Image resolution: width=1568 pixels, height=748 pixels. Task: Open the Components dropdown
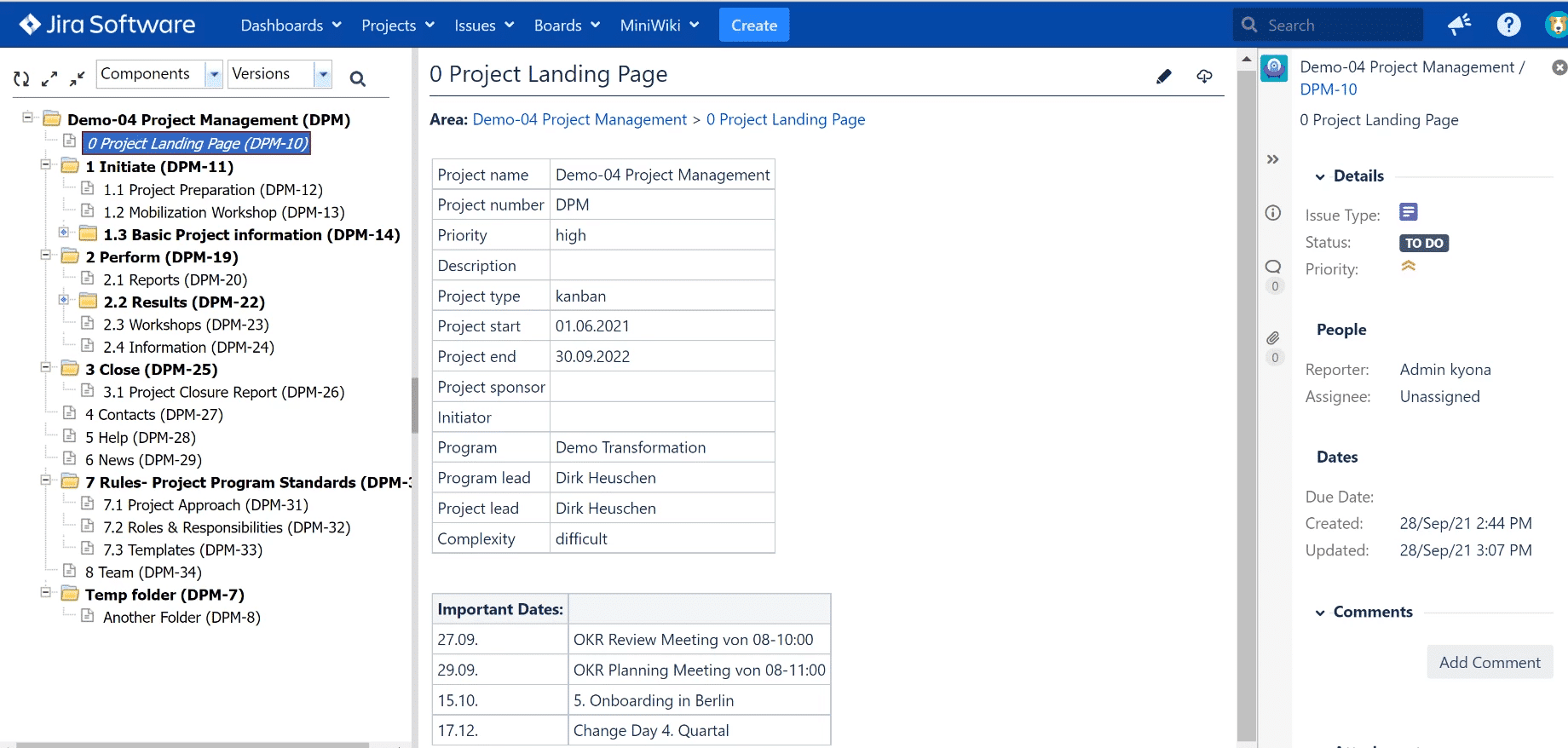pos(160,74)
